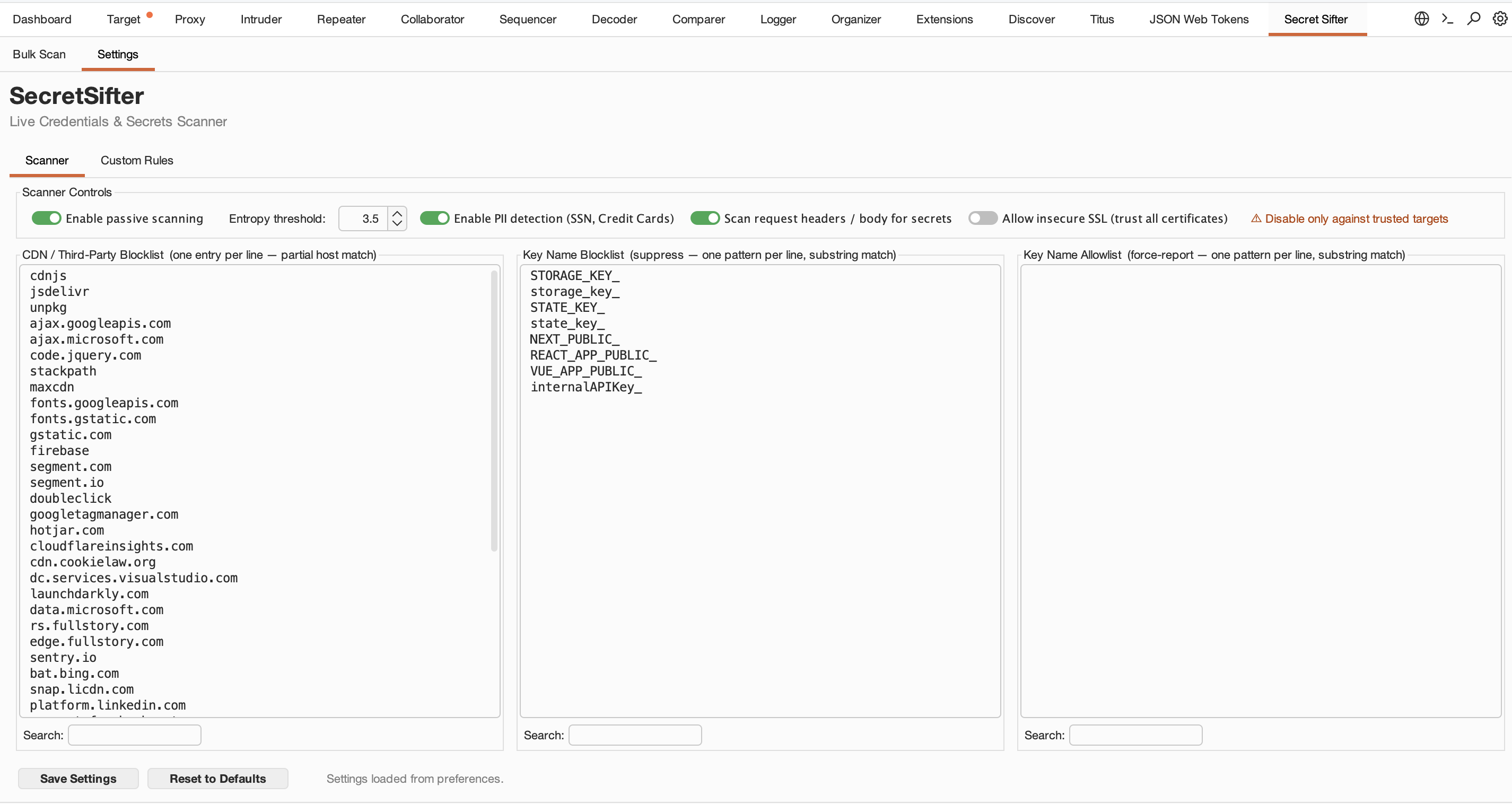1512x804 pixels.
Task: Click the cdnjs blocklist entry
Action: pyautogui.click(x=48, y=275)
